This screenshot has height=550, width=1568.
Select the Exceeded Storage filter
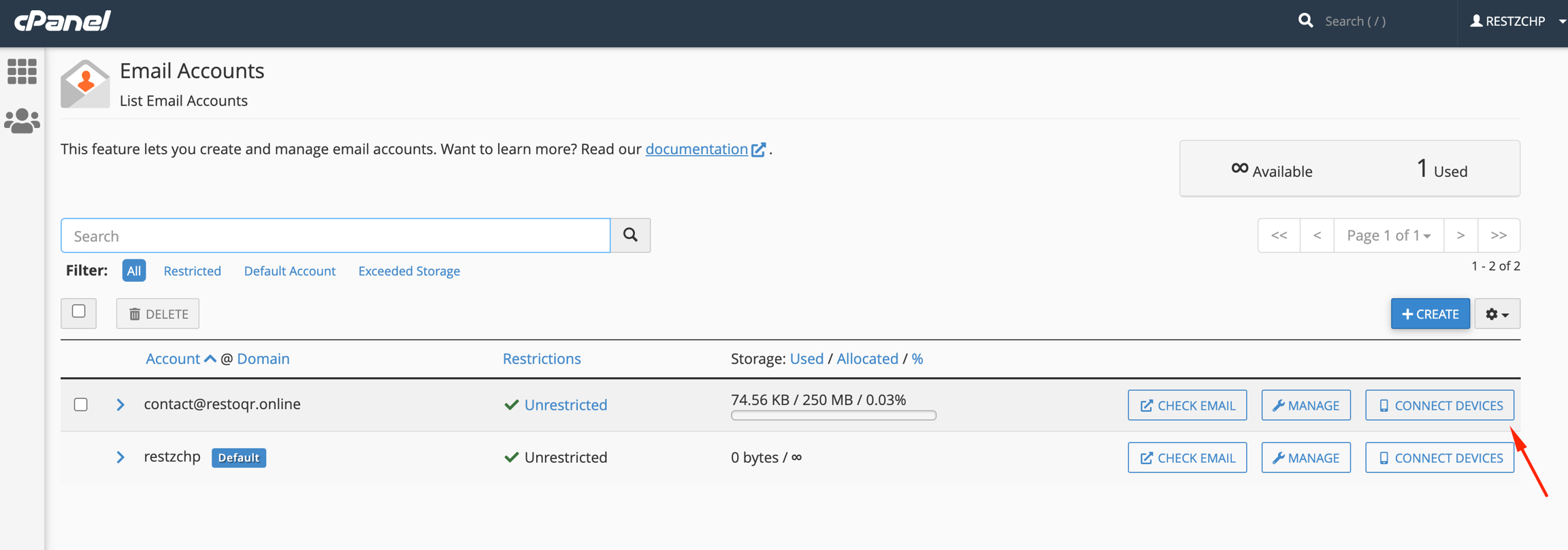pyautogui.click(x=409, y=271)
